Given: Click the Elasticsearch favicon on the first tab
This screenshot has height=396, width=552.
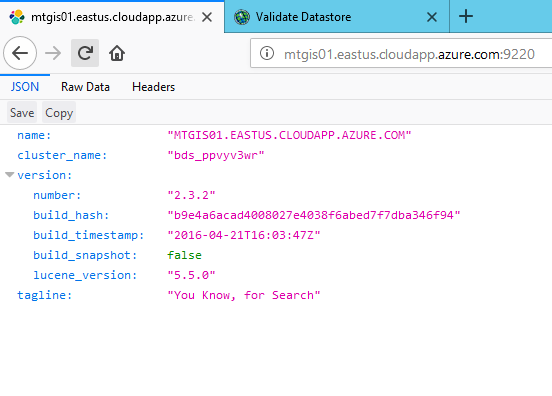Looking at the screenshot, I should pos(17,17).
